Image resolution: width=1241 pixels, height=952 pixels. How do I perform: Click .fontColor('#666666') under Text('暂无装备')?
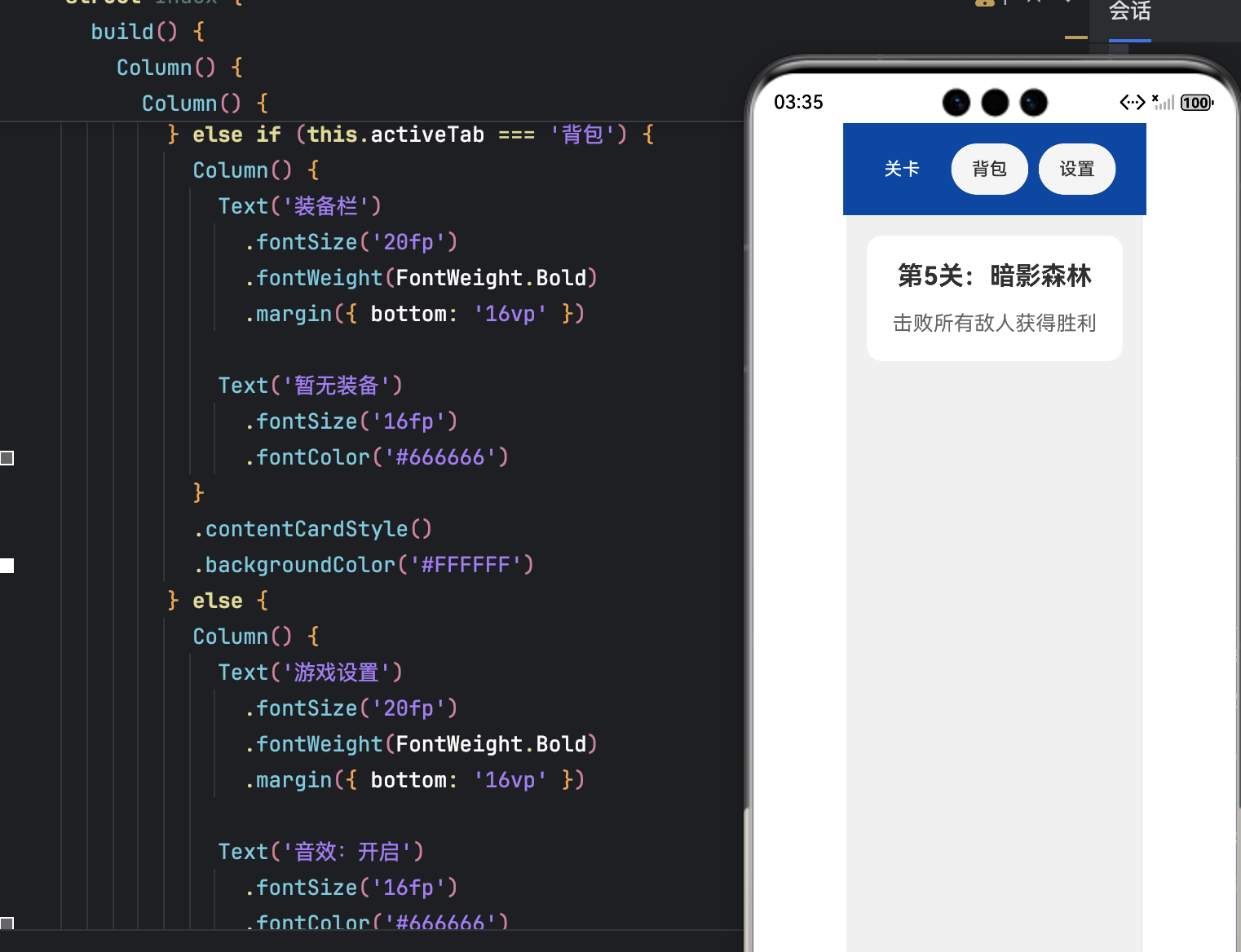(377, 457)
